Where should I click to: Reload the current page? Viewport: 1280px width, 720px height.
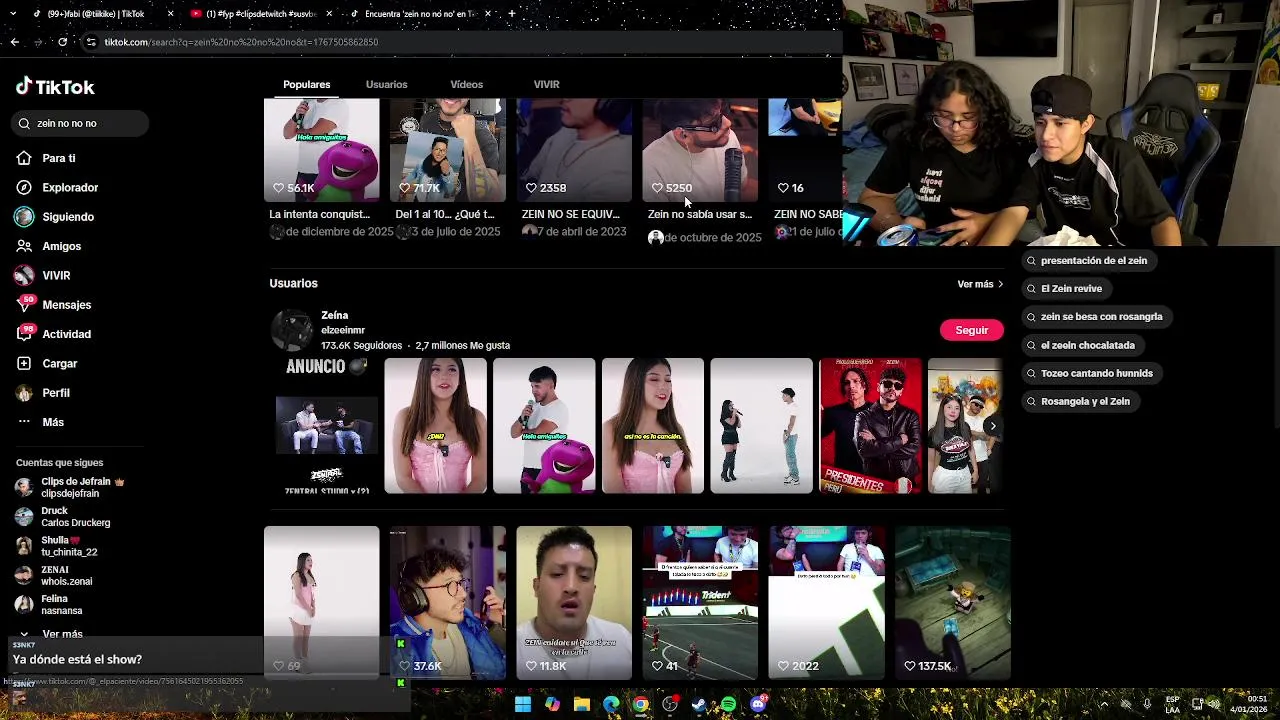[x=62, y=42]
